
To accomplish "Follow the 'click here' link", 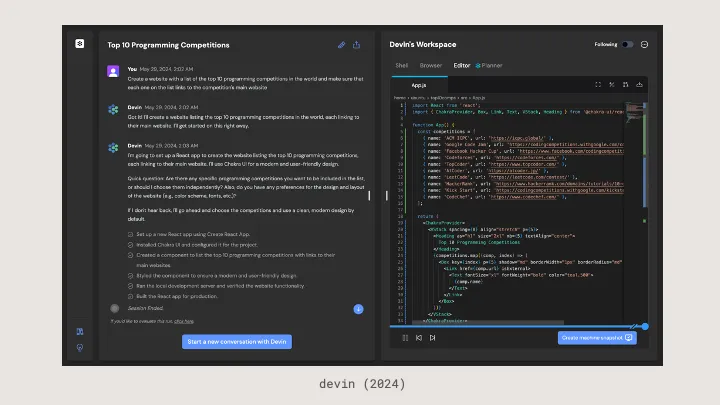I will click(184, 321).
